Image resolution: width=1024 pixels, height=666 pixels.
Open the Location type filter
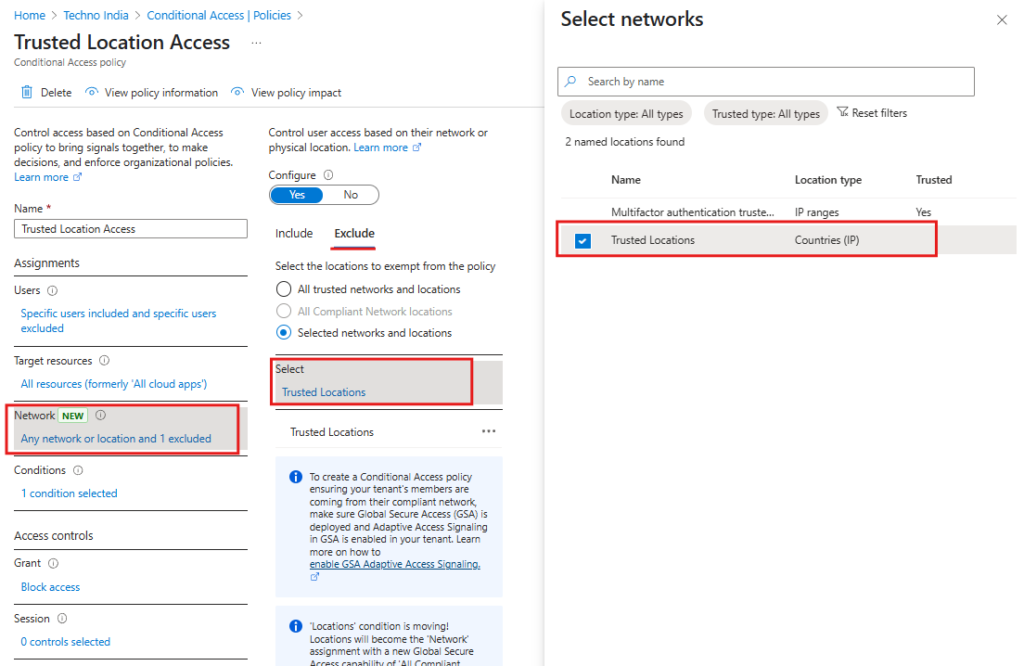[626, 113]
